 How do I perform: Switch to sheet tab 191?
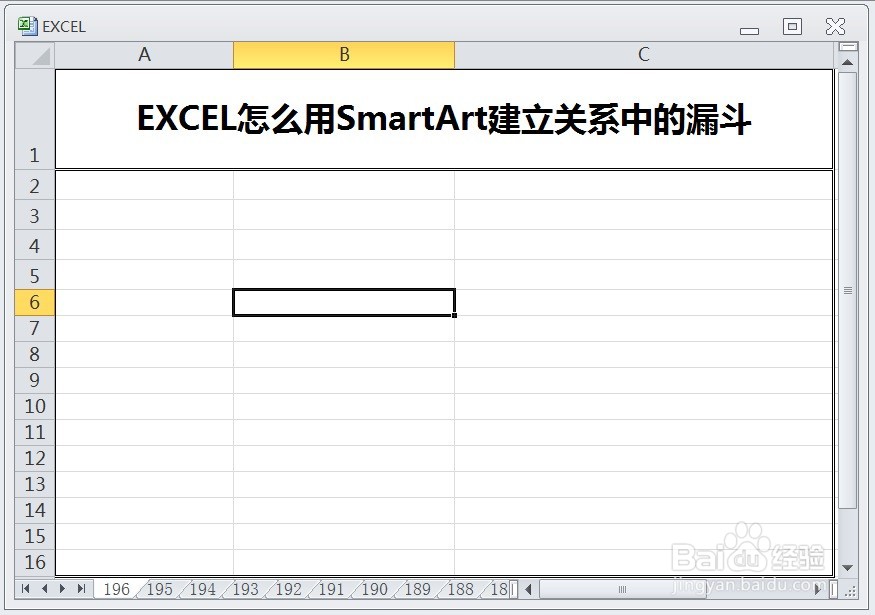[331, 589]
